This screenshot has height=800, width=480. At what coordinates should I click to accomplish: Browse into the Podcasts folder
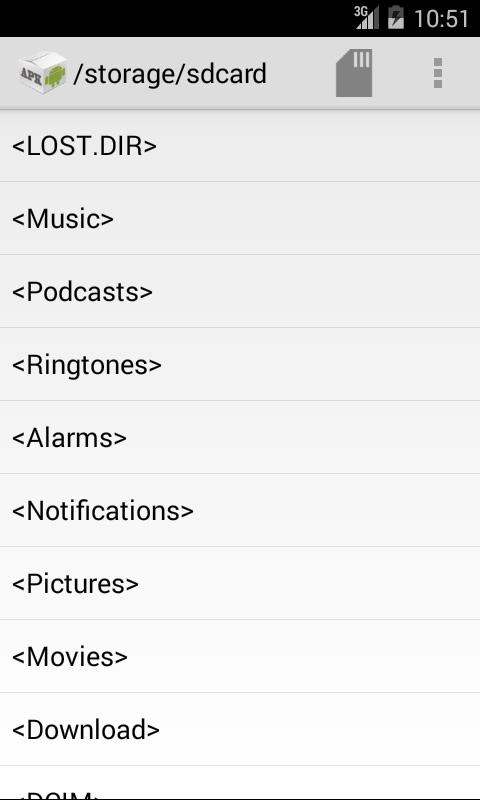240,291
